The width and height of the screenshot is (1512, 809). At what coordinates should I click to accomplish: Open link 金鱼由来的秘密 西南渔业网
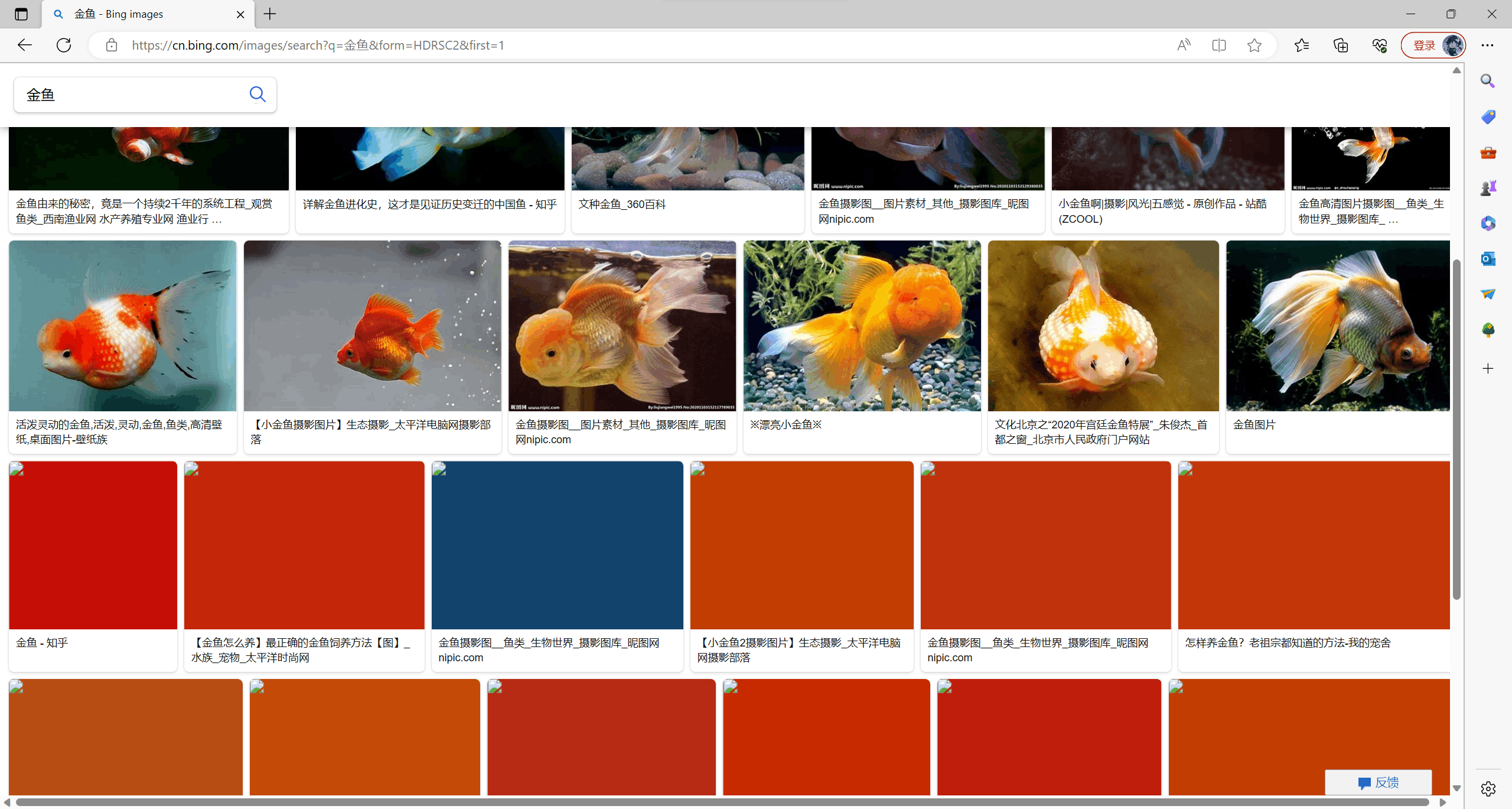[145, 211]
